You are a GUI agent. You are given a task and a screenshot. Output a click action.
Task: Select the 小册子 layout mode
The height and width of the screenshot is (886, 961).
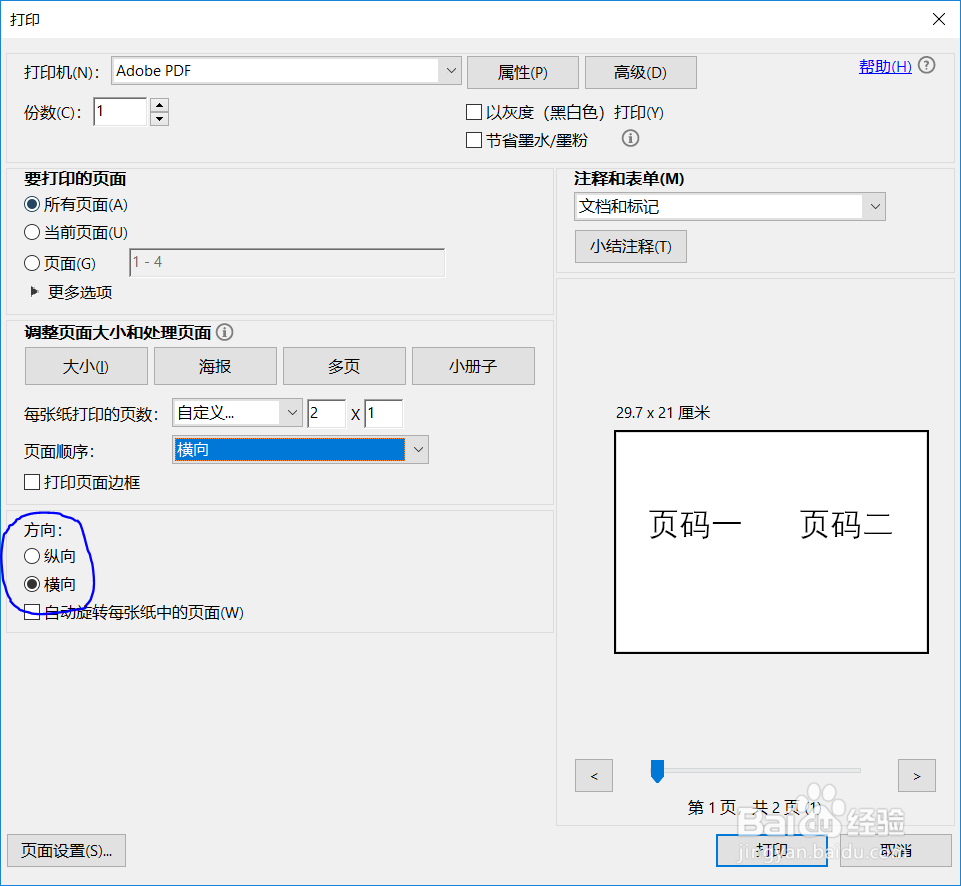473,366
